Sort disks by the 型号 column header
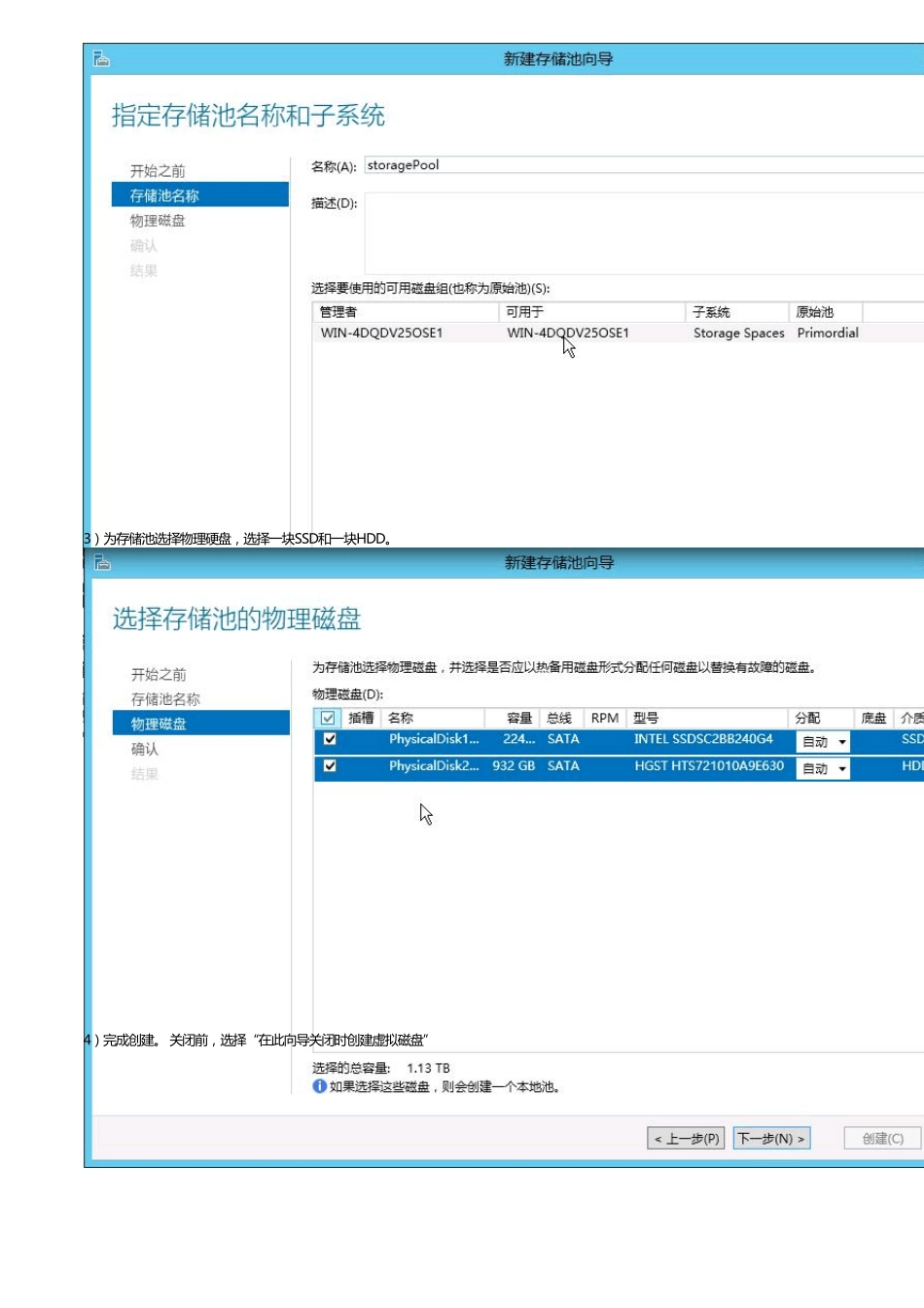Image resolution: width=924 pixels, height=1308 pixels. [708, 718]
